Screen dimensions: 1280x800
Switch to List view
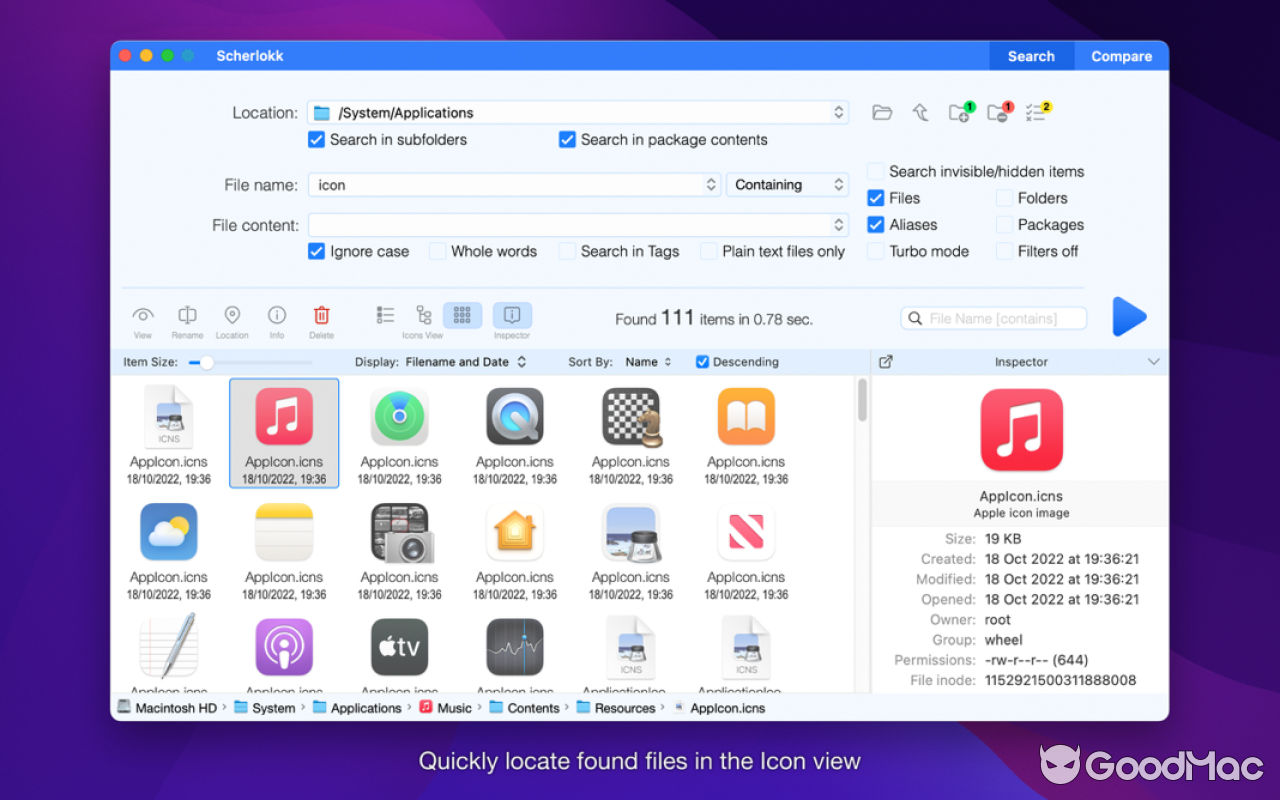tap(385, 313)
